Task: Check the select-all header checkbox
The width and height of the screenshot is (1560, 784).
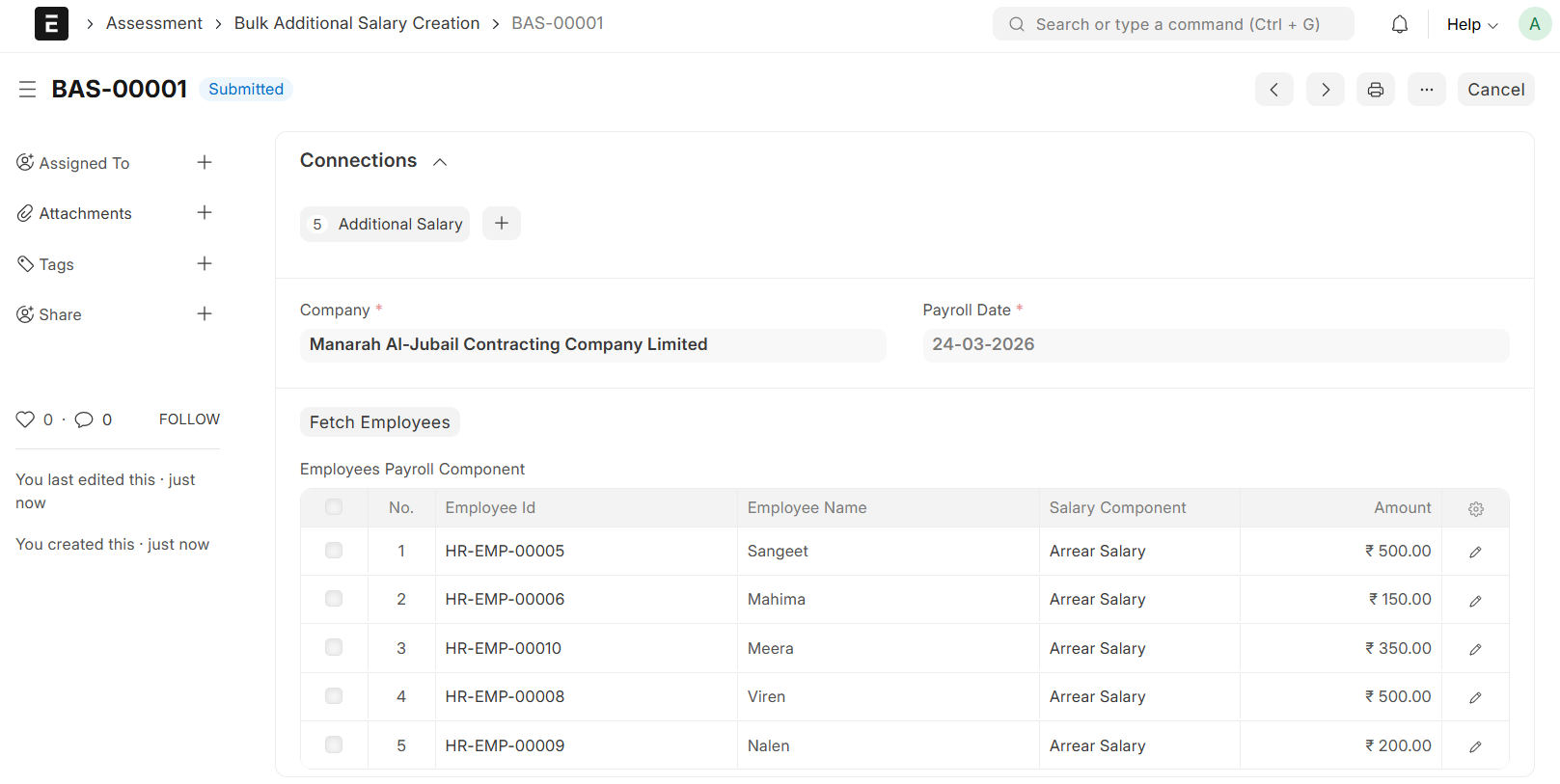Action: click(x=334, y=507)
